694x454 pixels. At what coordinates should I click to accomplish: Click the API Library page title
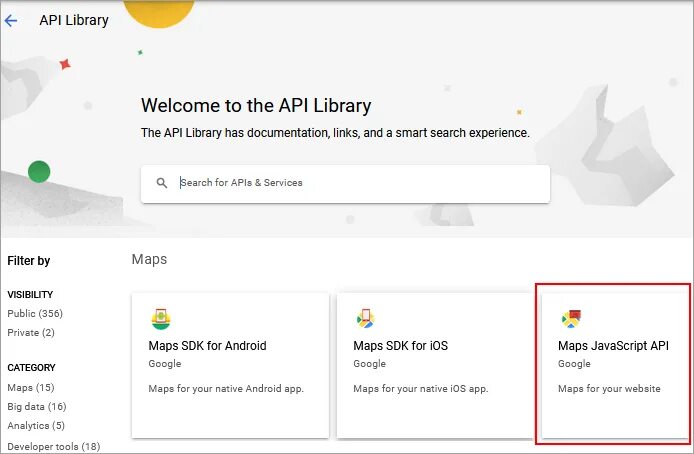click(74, 20)
